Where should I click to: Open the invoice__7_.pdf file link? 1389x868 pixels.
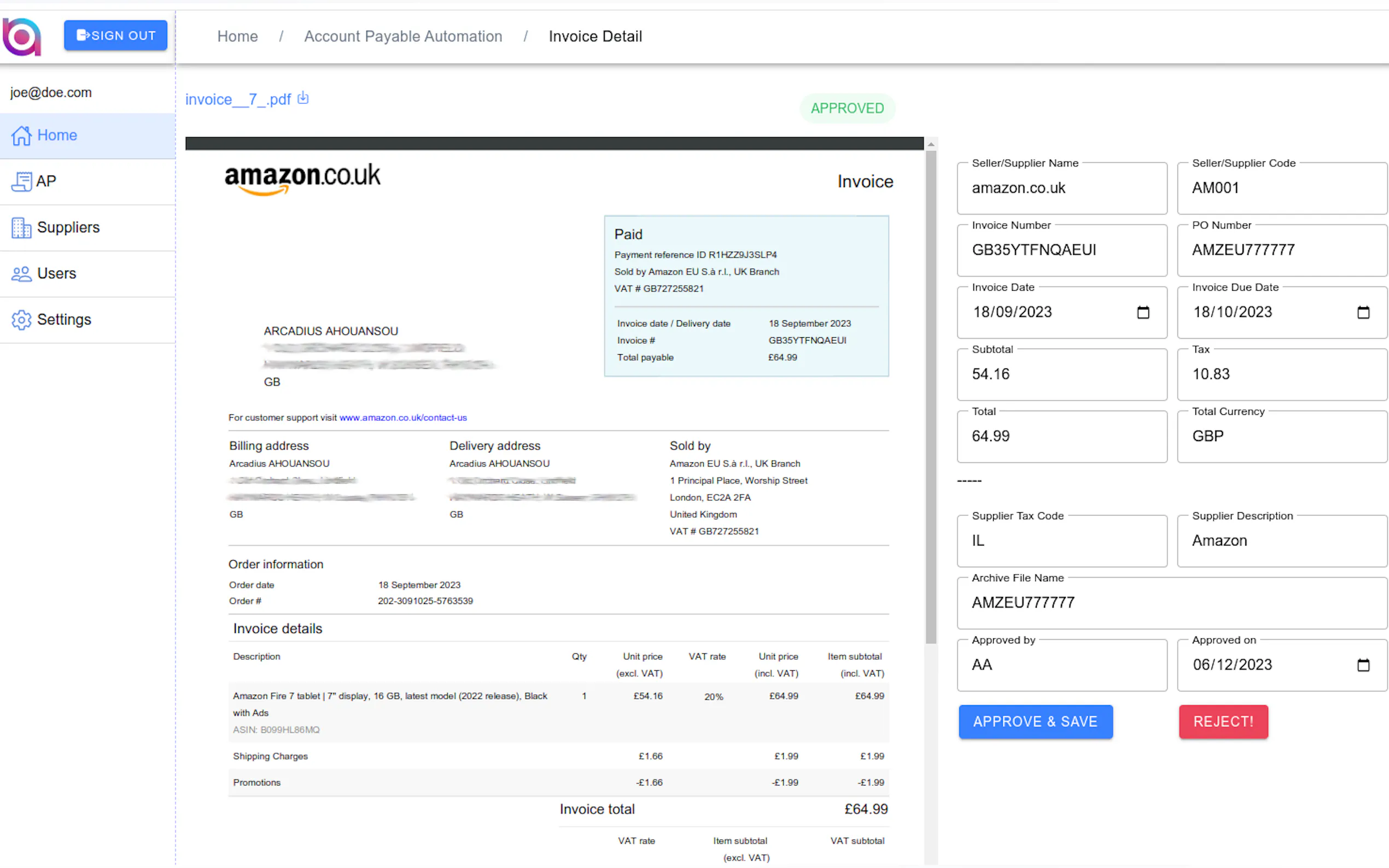(x=238, y=99)
